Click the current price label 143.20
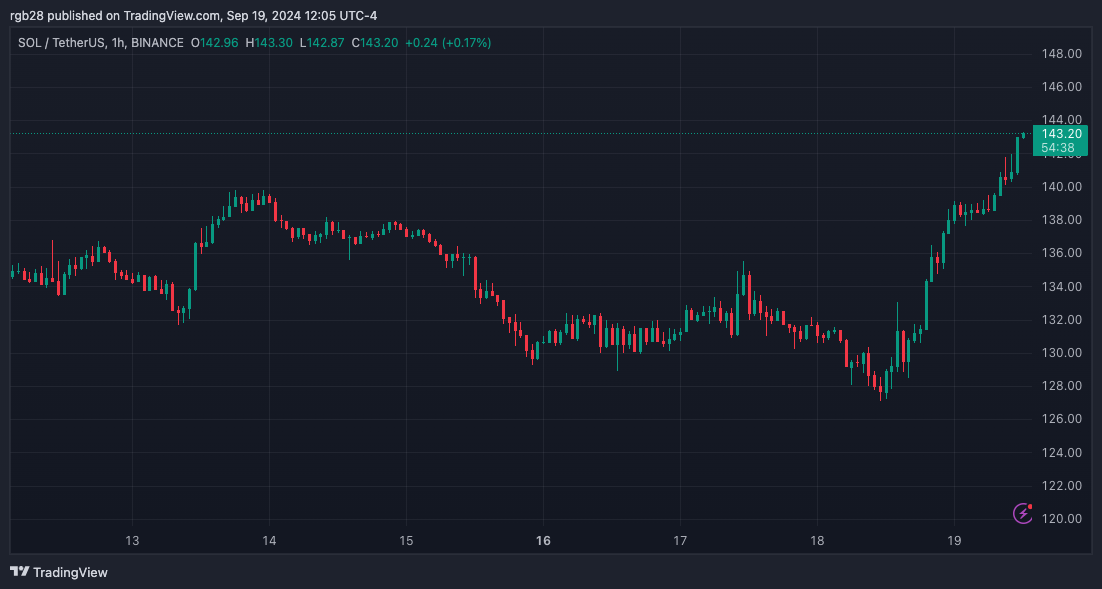Viewport: 1102px width, 589px height. coord(1061,134)
